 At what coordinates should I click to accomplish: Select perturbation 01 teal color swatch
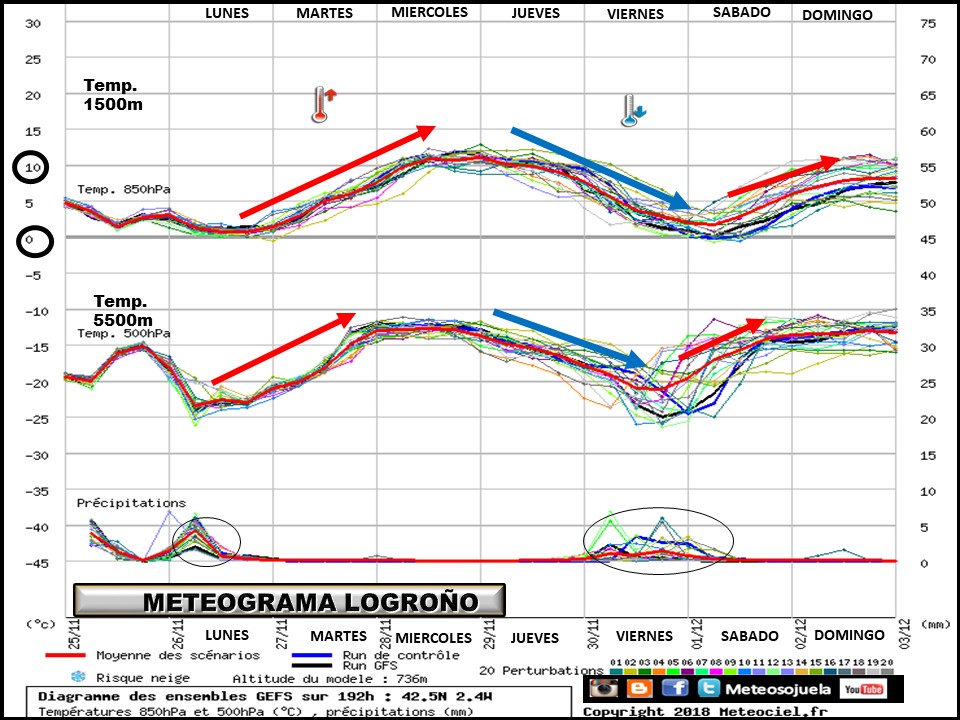(x=616, y=672)
